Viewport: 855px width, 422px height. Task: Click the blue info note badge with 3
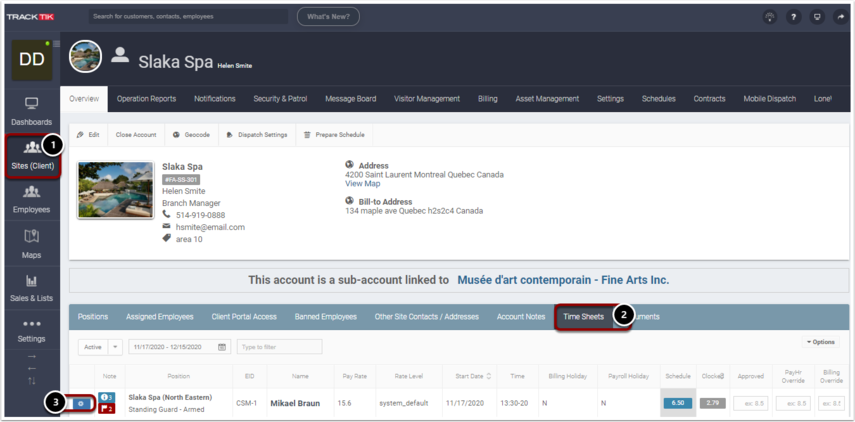coord(107,397)
